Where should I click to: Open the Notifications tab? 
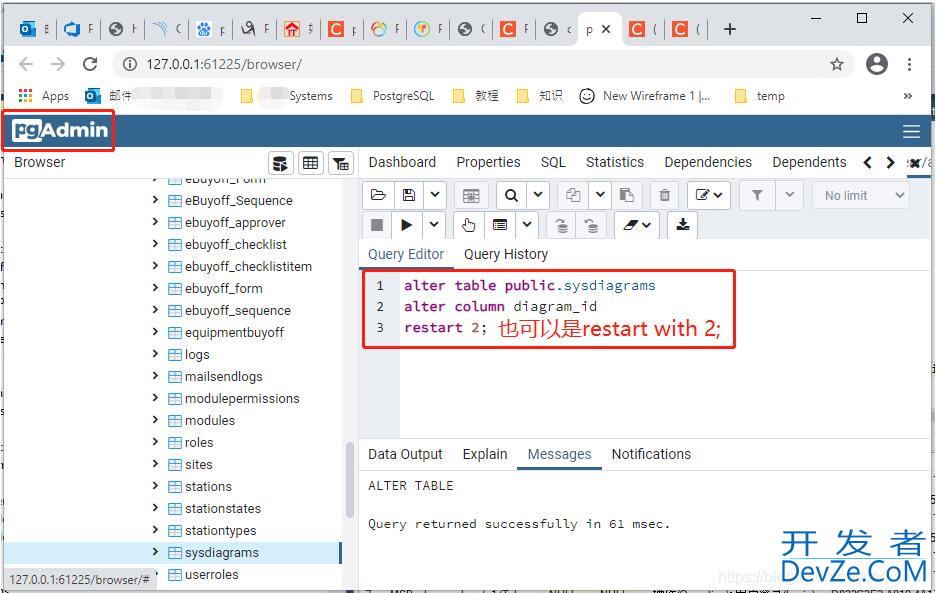click(x=651, y=454)
